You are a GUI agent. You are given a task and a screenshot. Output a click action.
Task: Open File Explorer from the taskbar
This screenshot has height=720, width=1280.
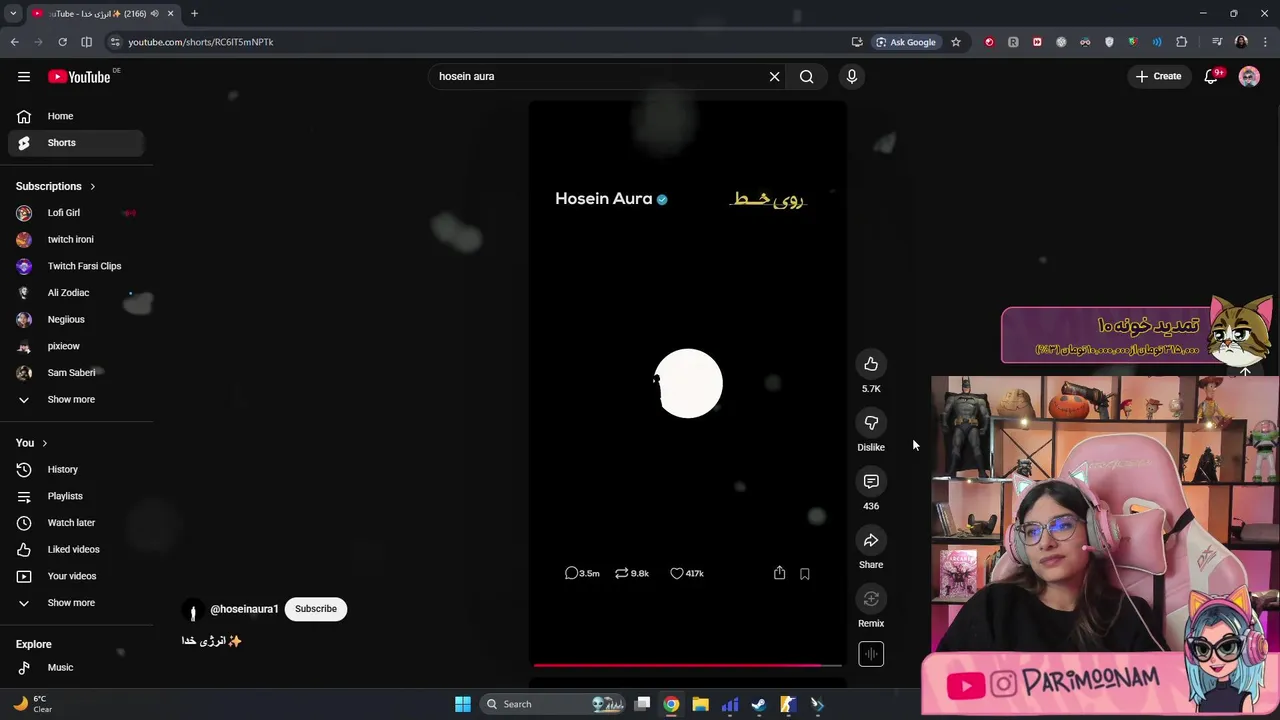(700, 704)
